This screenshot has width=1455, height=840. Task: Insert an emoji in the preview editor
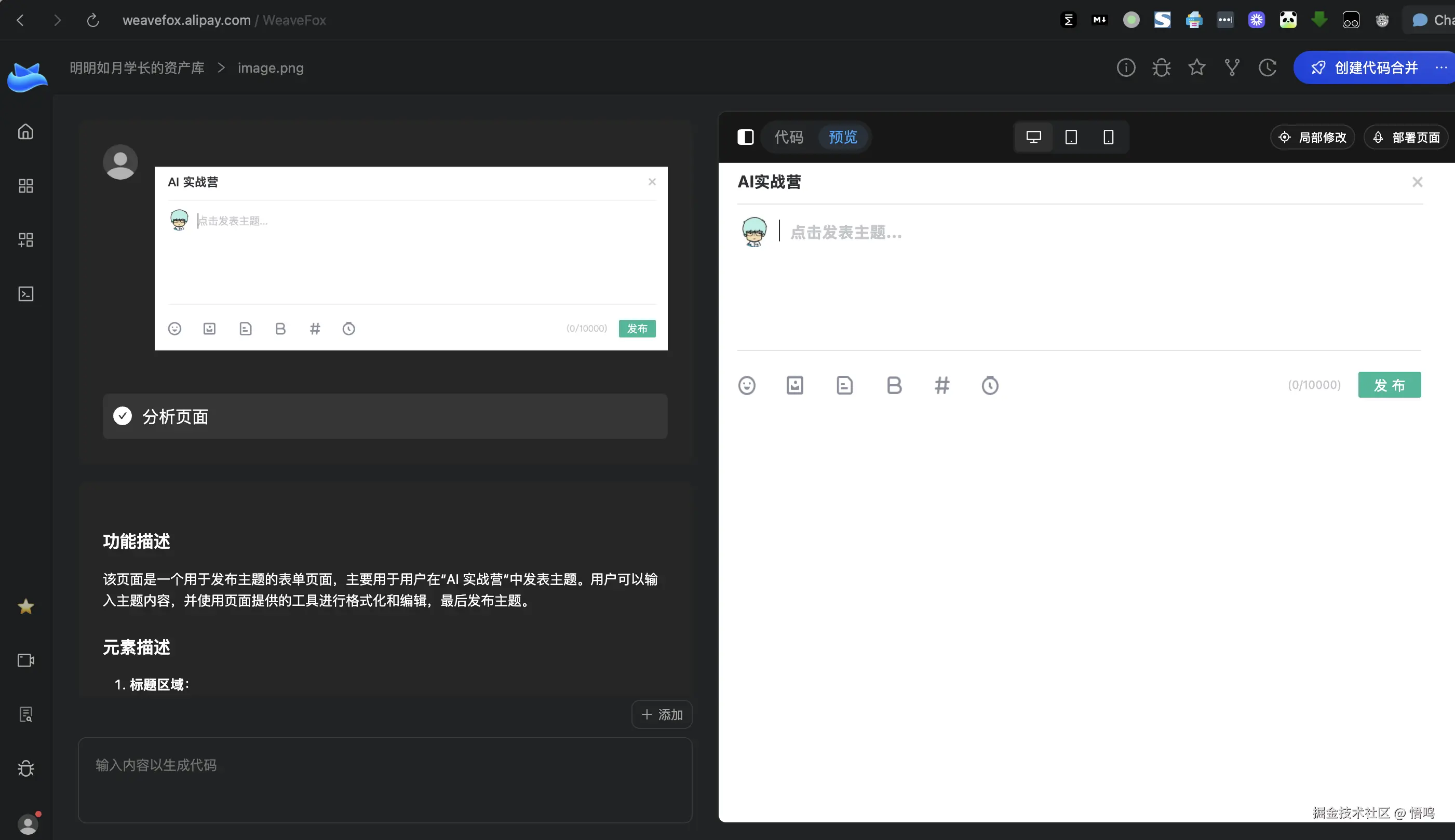[747, 385]
